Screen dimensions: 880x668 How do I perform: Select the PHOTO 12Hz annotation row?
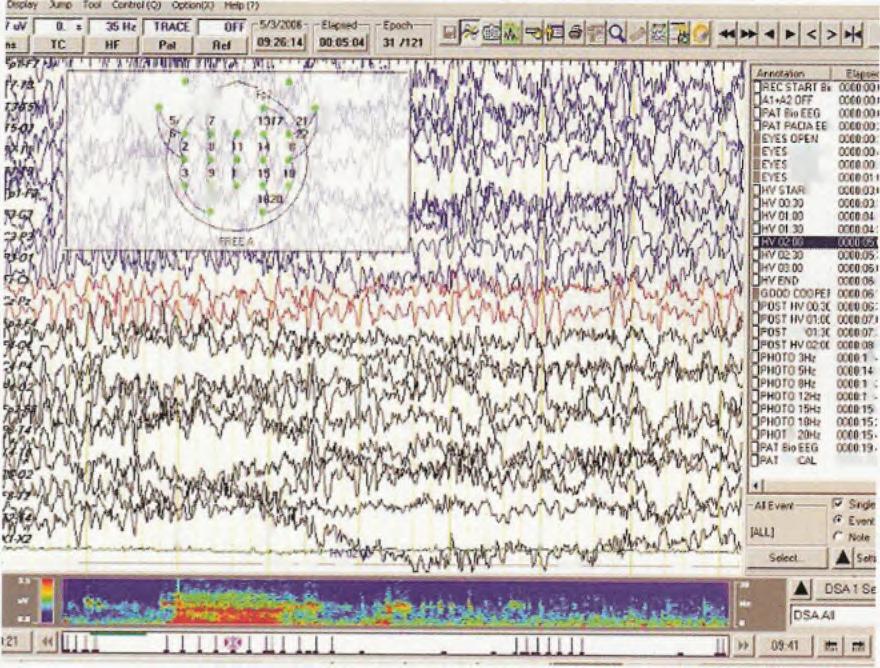point(815,396)
